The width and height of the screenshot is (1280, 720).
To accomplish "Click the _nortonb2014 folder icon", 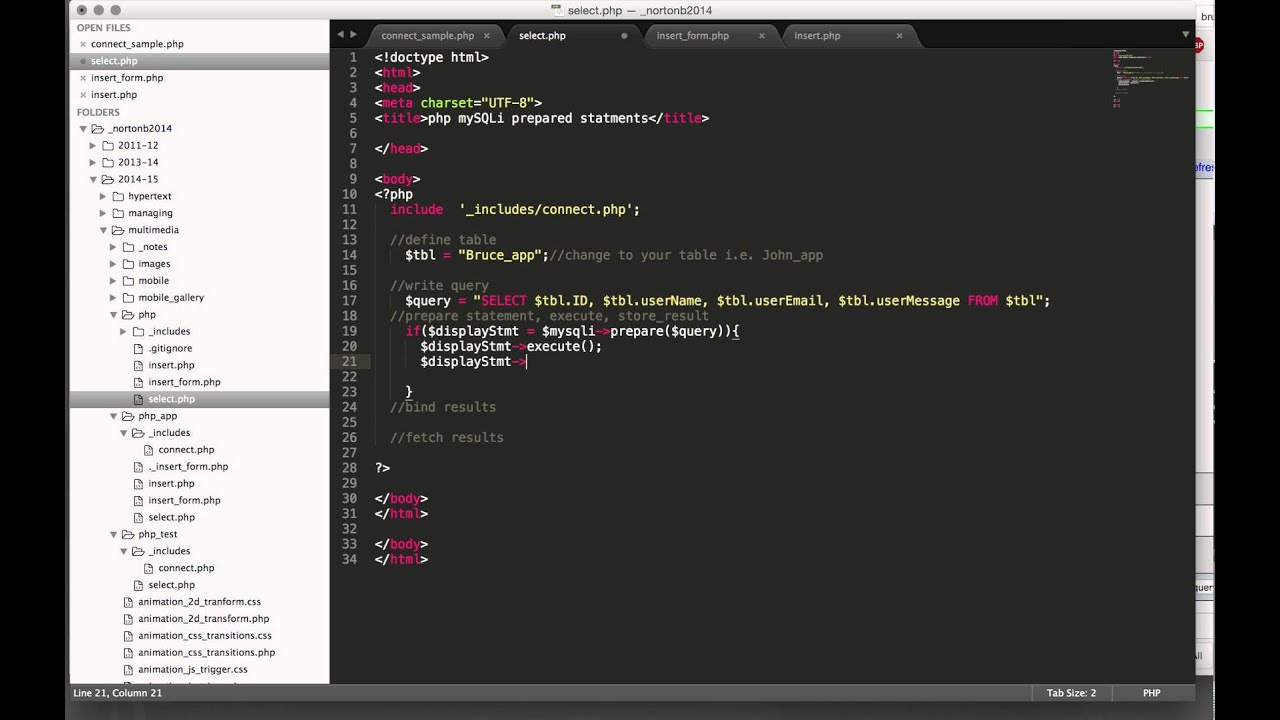I will (97, 129).
